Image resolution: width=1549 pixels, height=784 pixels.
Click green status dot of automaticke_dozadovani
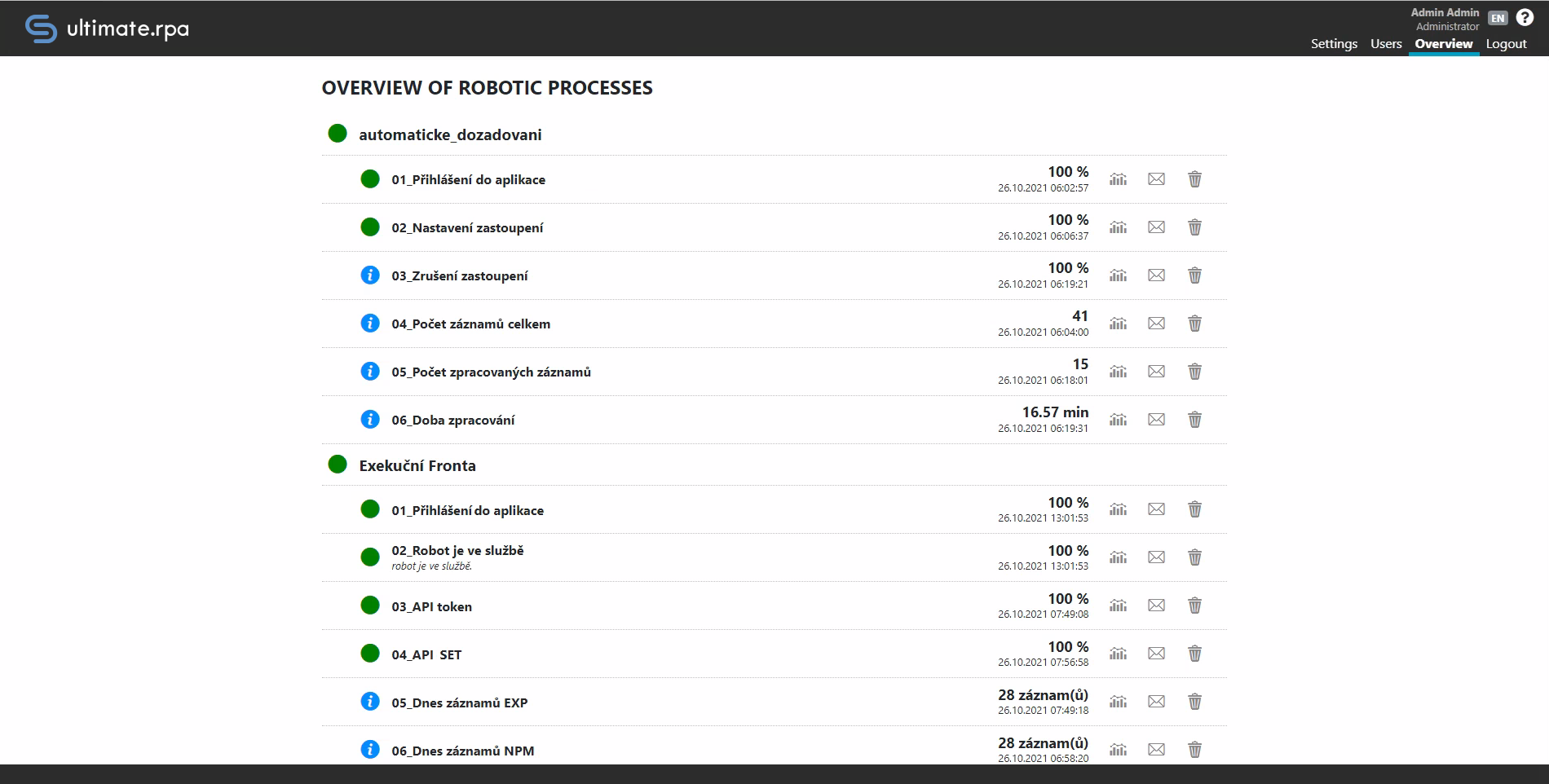click(338, 134)
